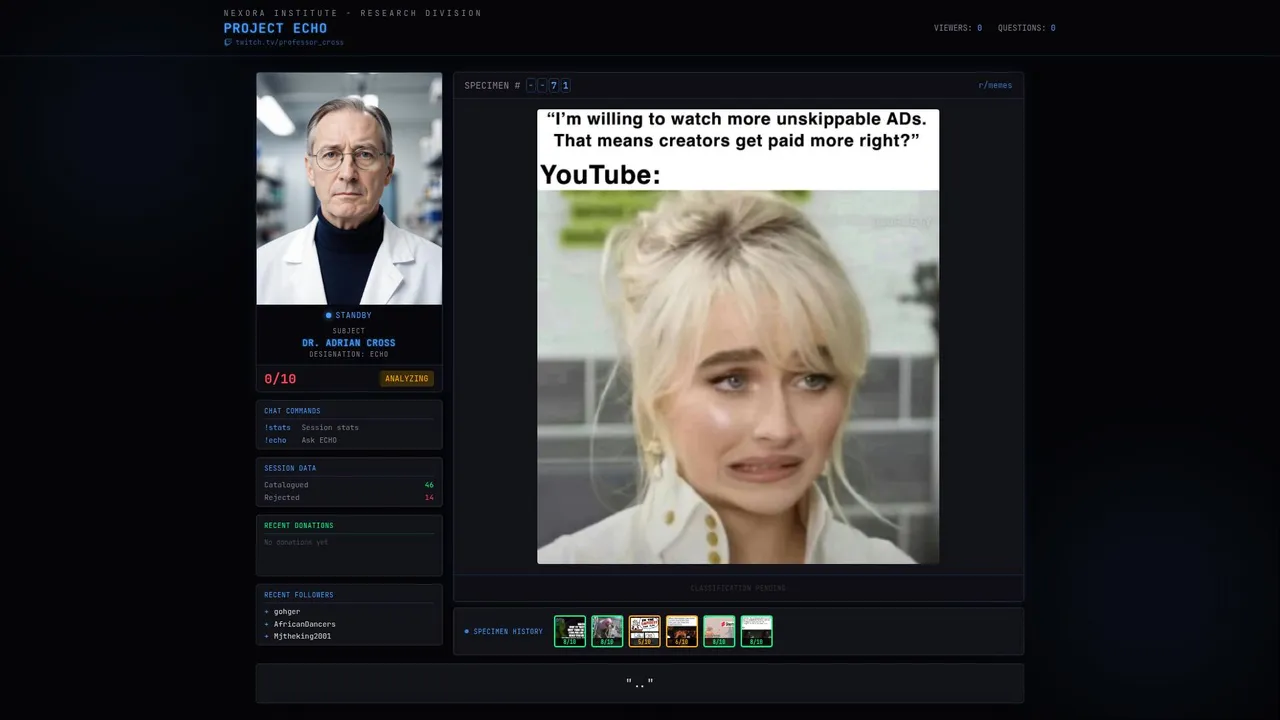
Task: Open the 6/10 specimen history thumbnail
Action: pos(682,631)
